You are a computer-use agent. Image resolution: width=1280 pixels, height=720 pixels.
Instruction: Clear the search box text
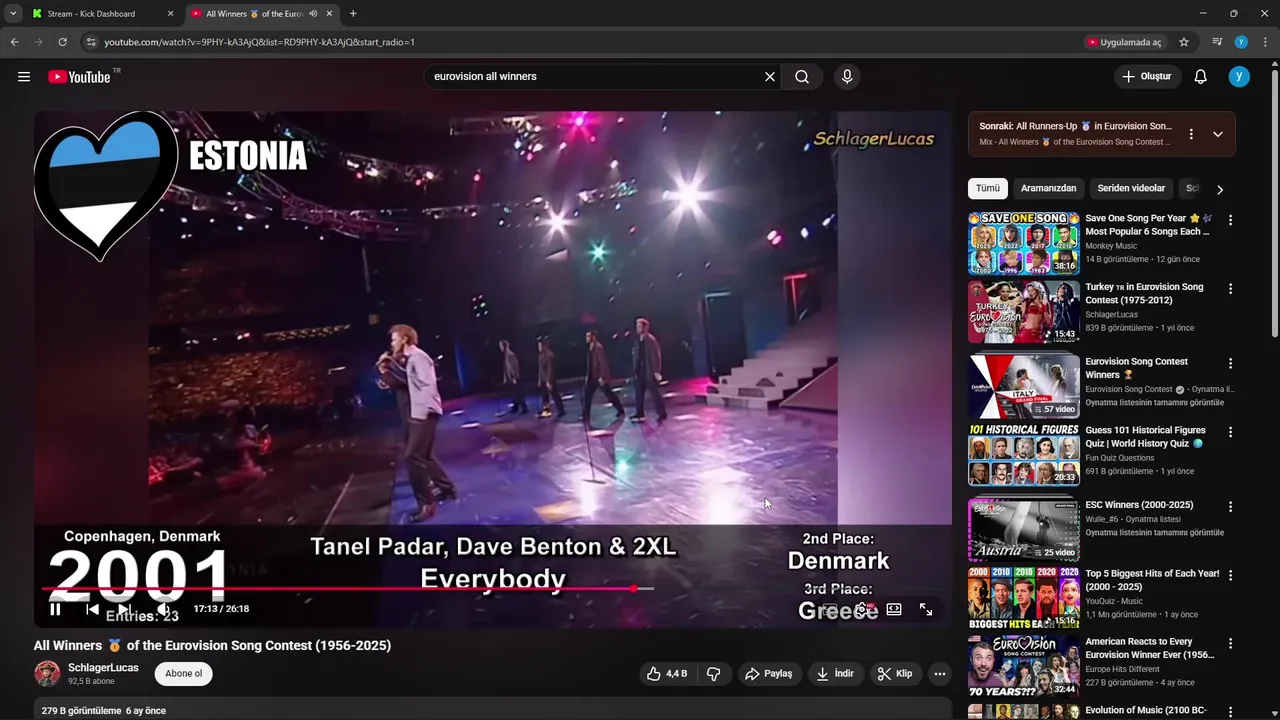770,77
